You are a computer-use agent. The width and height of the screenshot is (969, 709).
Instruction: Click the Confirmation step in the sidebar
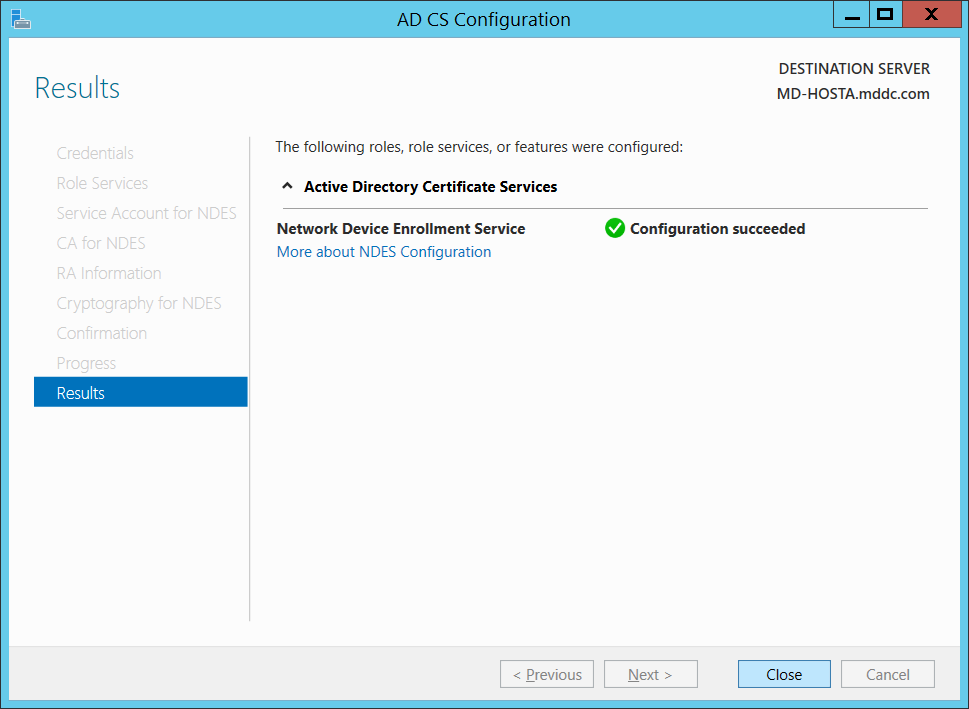click(101, 332)
